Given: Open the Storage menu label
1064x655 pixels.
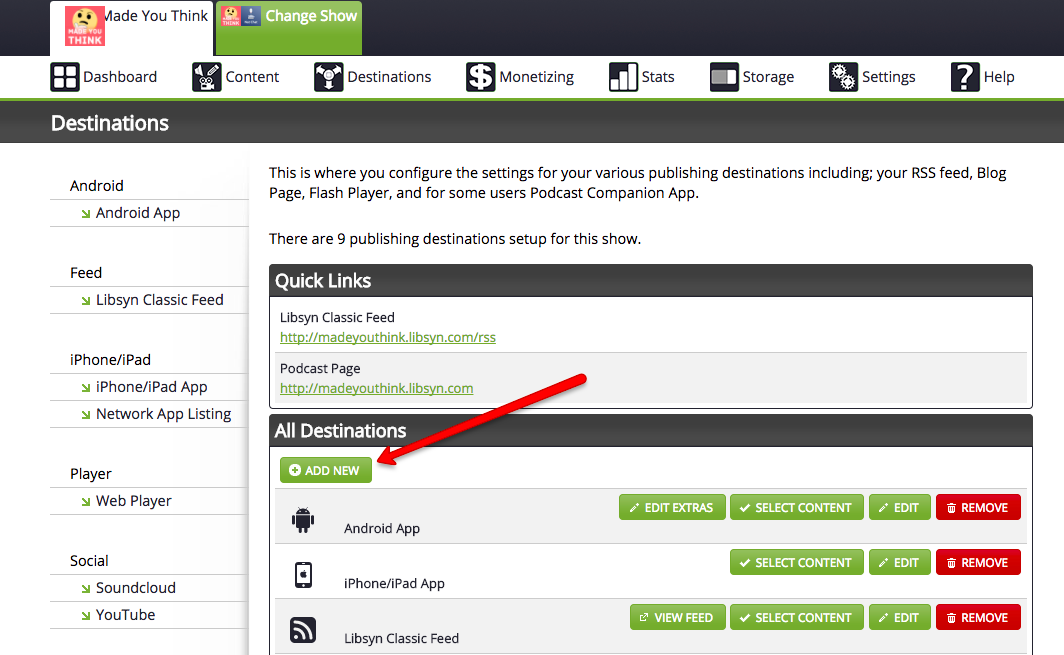Looking at the screenshot, I should [x=768, y=77].
